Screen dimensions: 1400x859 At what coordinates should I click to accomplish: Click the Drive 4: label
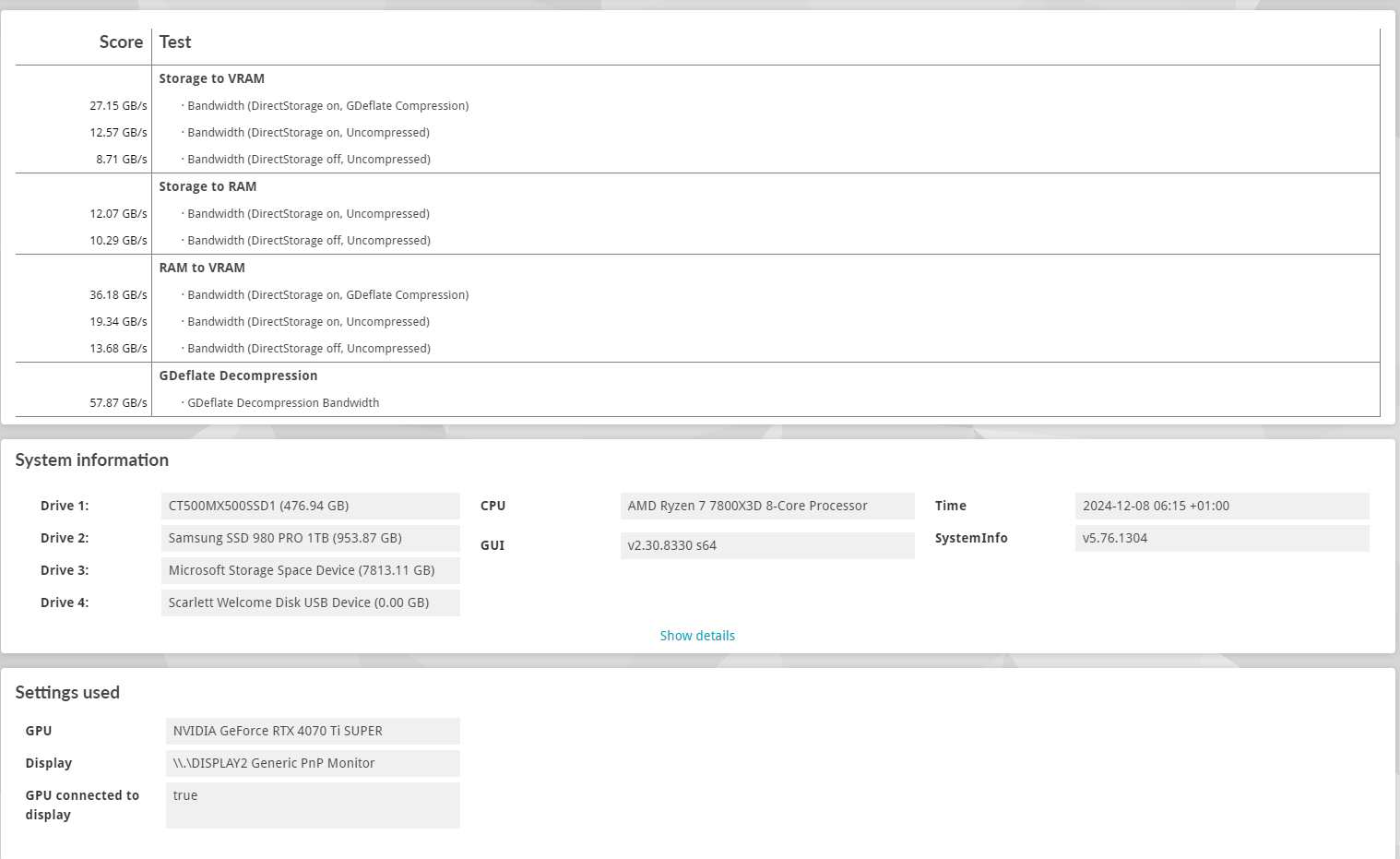tap(65, 602)
